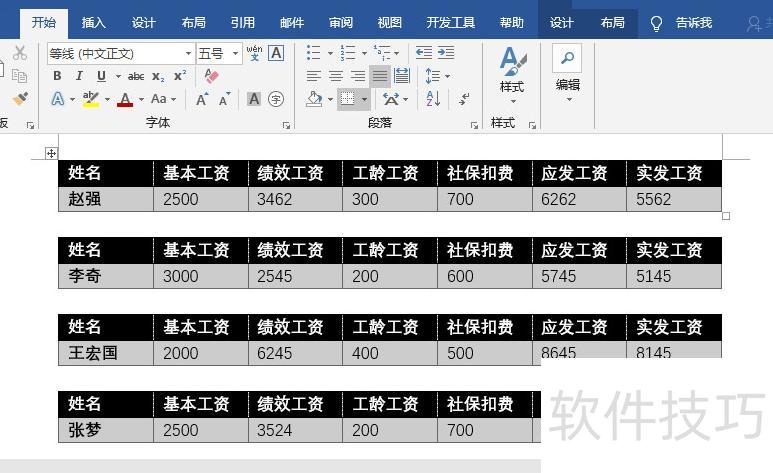Click the Borders button

tap(348, 99)
